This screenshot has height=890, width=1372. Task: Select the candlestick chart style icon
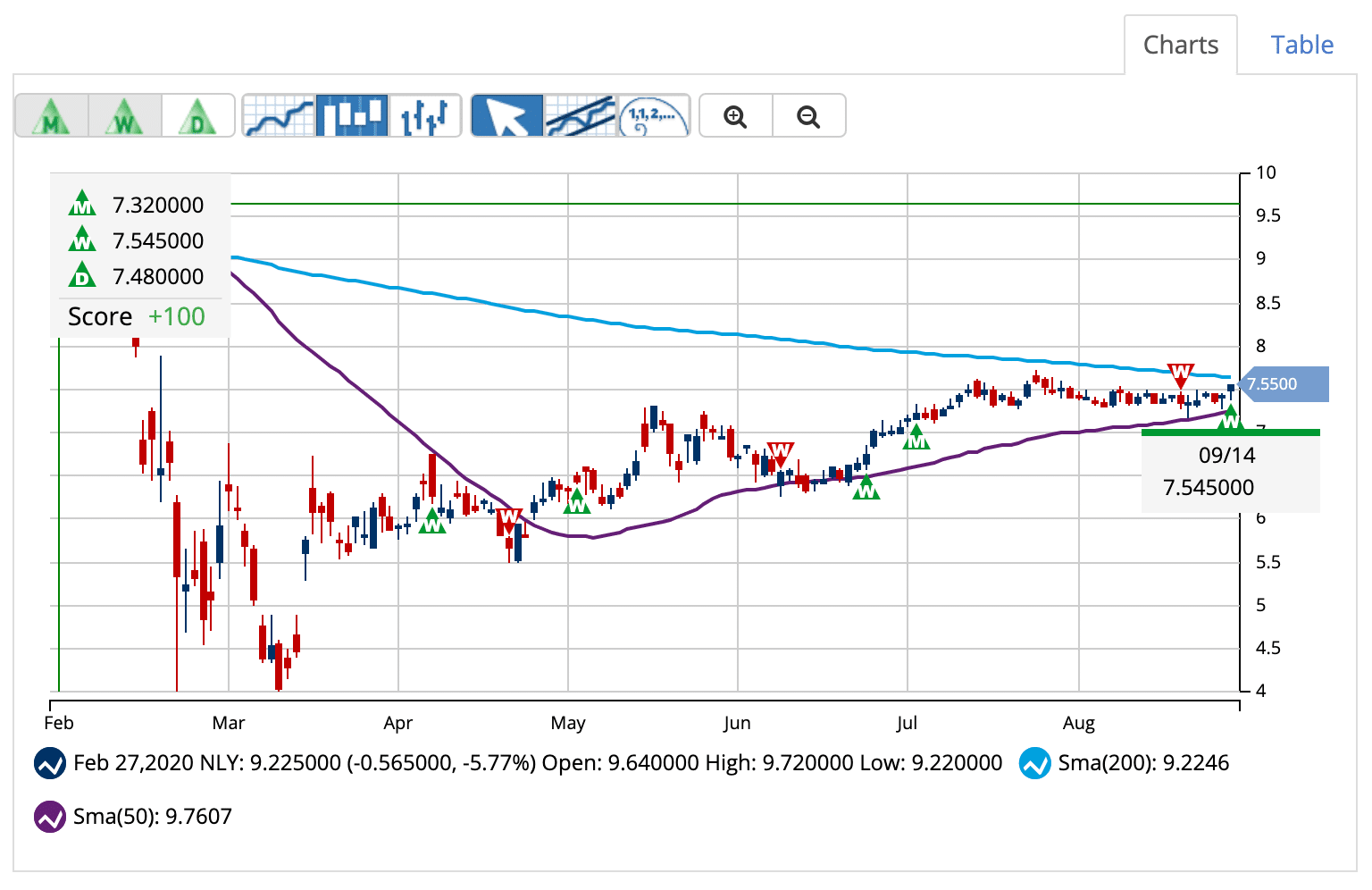(x=352, y=115)
